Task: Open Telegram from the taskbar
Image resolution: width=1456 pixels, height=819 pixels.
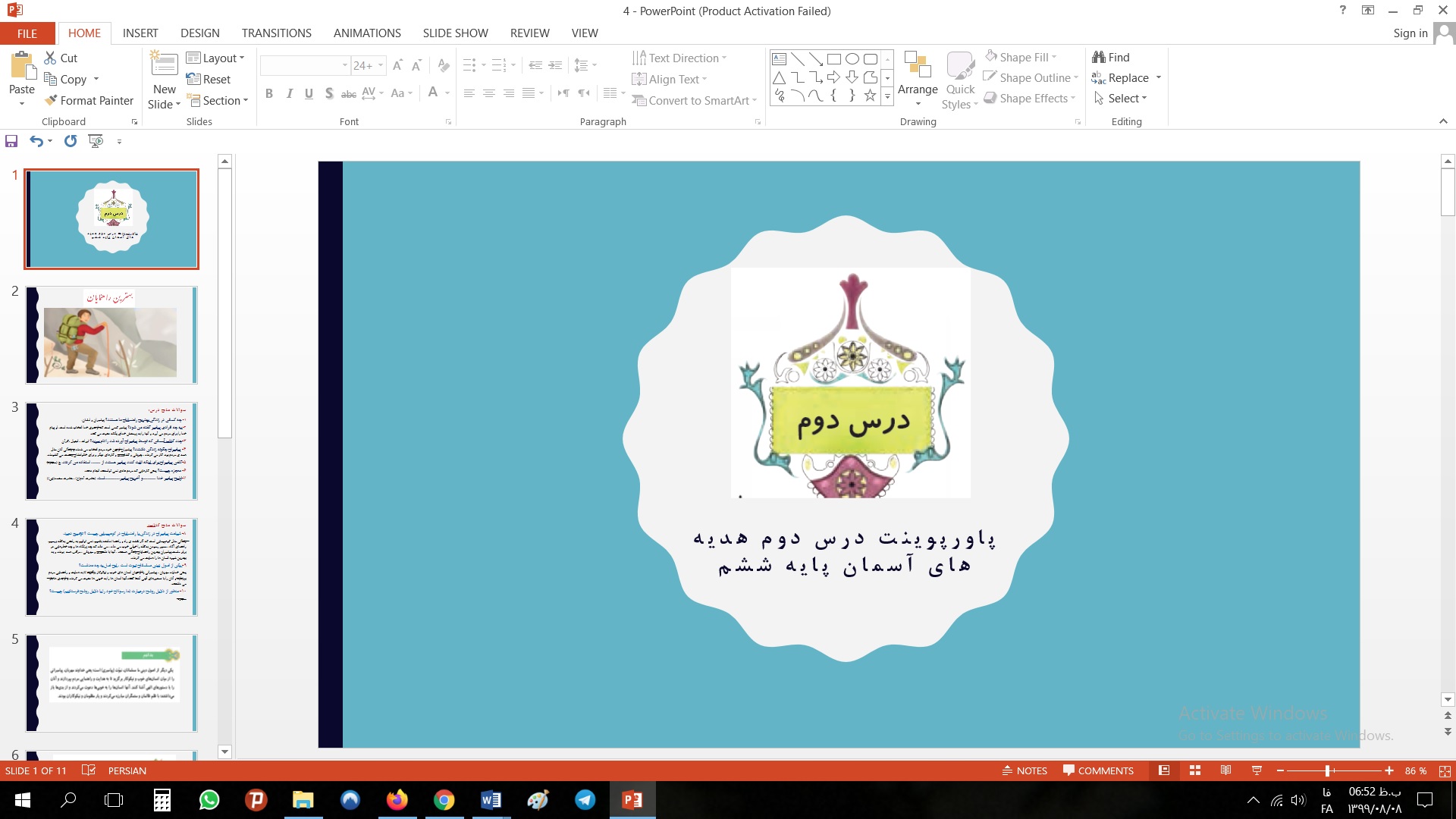Action: (x=585, y=800)
